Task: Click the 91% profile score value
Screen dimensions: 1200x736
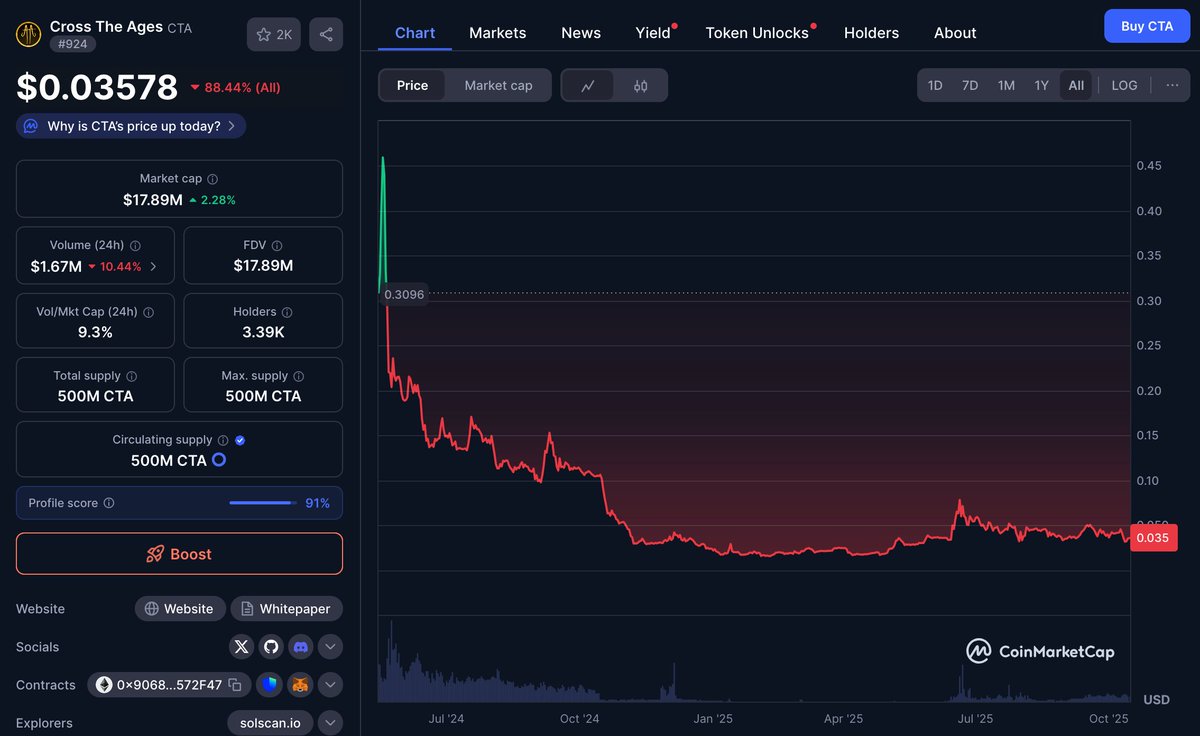Action: pos(317,503)
